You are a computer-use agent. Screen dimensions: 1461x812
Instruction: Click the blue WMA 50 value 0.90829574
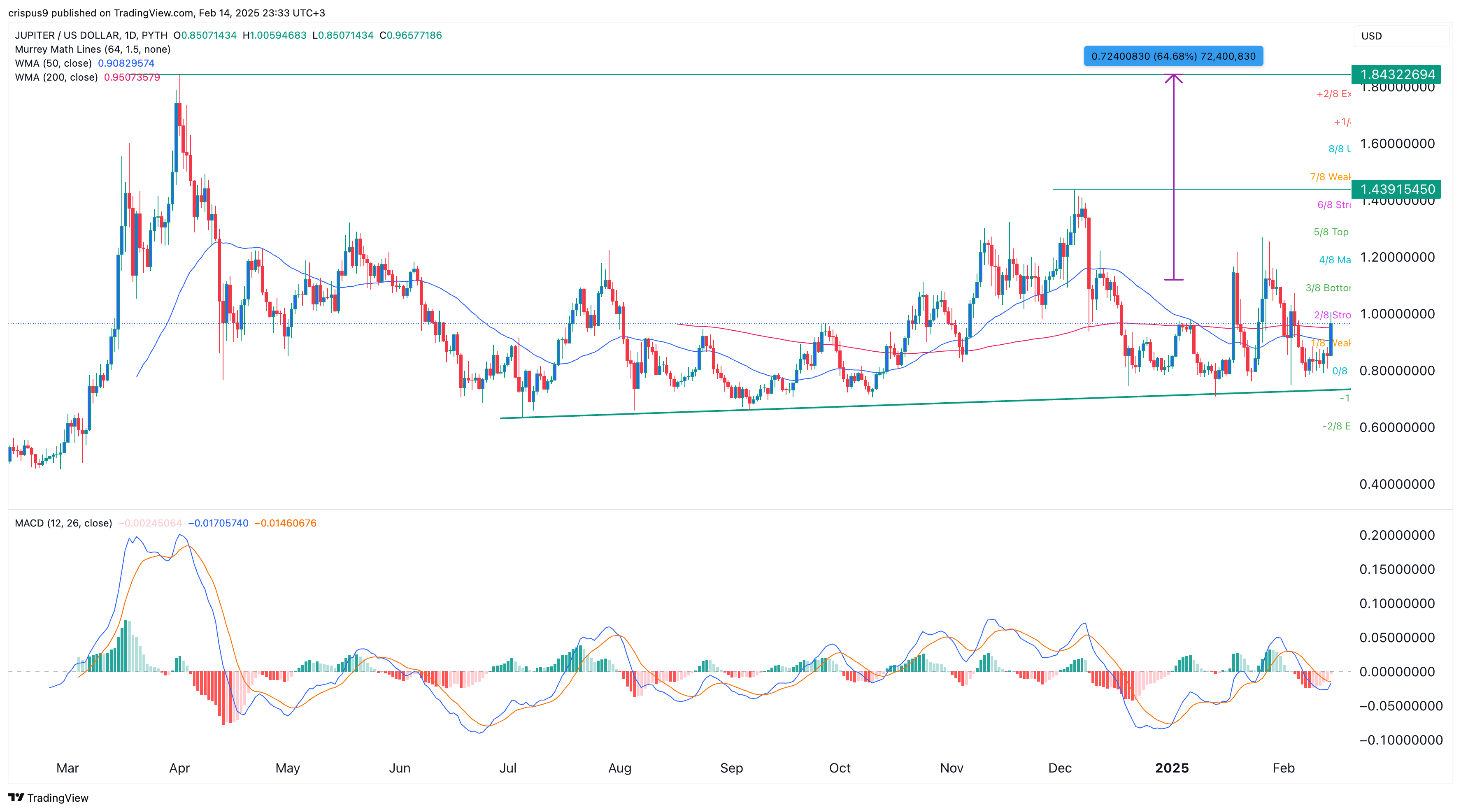point(126,63)
